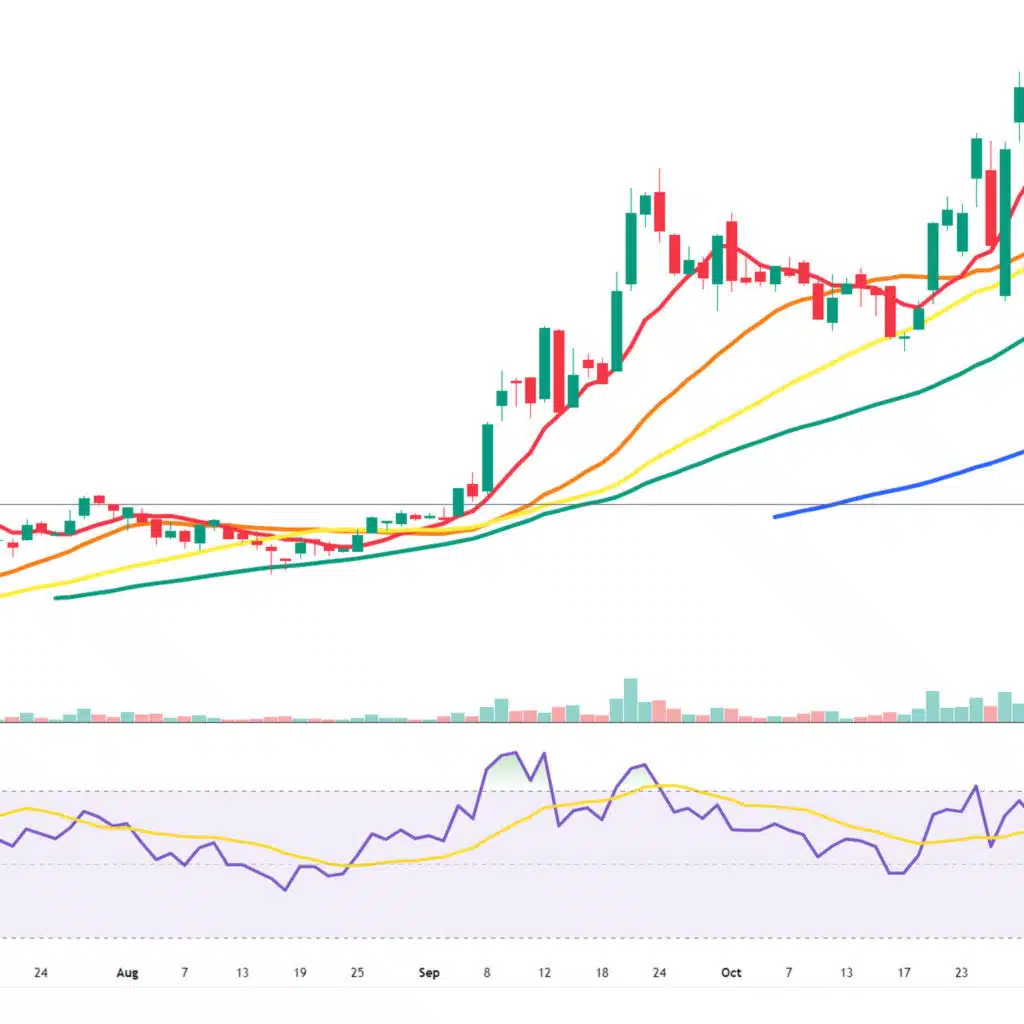Image resolution: width=1024 pixels, height=1024 pixels.
Task: Click the Oct label on date axis
Action: 731,972
